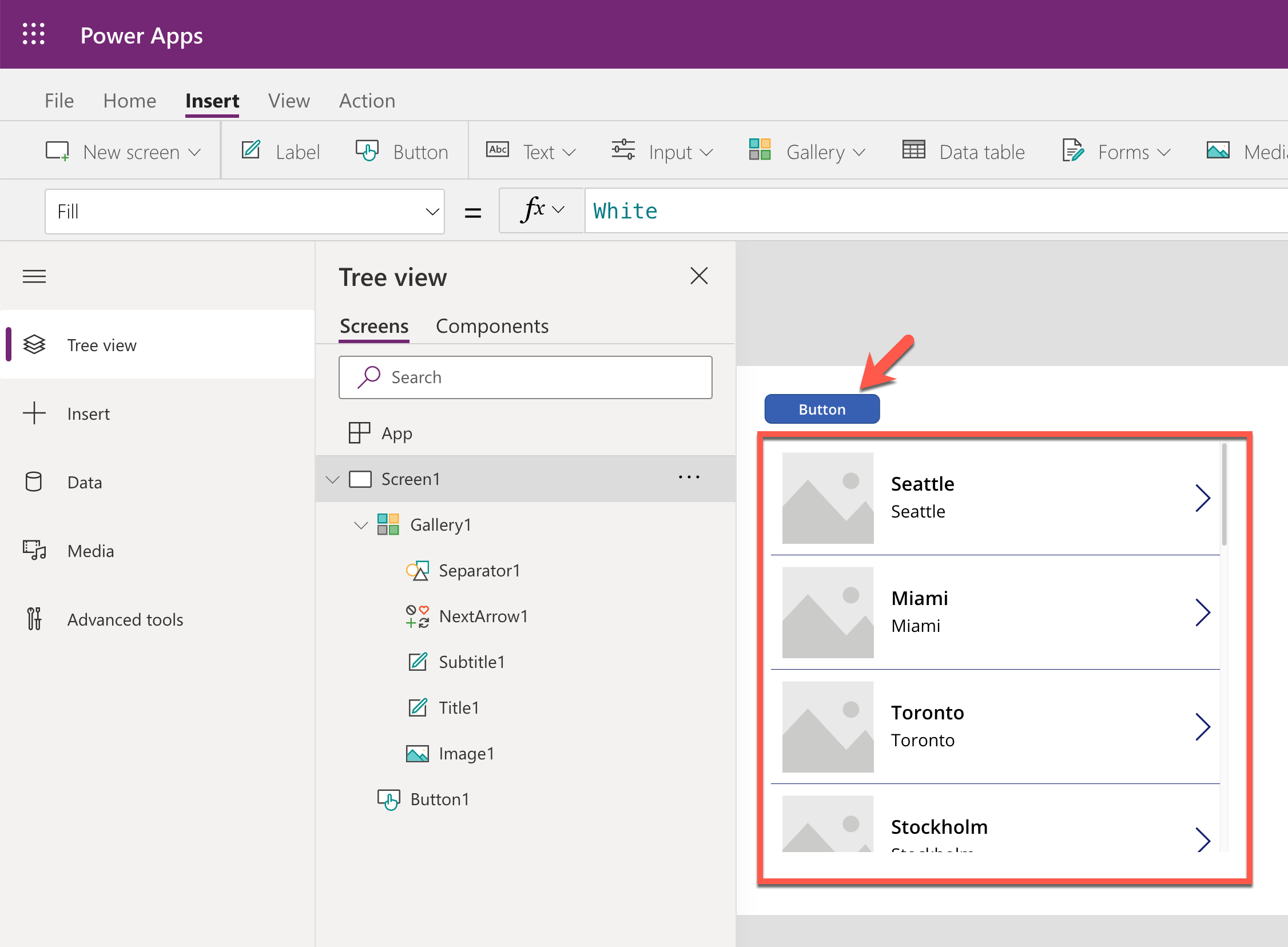This screenshot has width=1288, height=947.
Task: Open the View tab
Action: coord(289,101)
